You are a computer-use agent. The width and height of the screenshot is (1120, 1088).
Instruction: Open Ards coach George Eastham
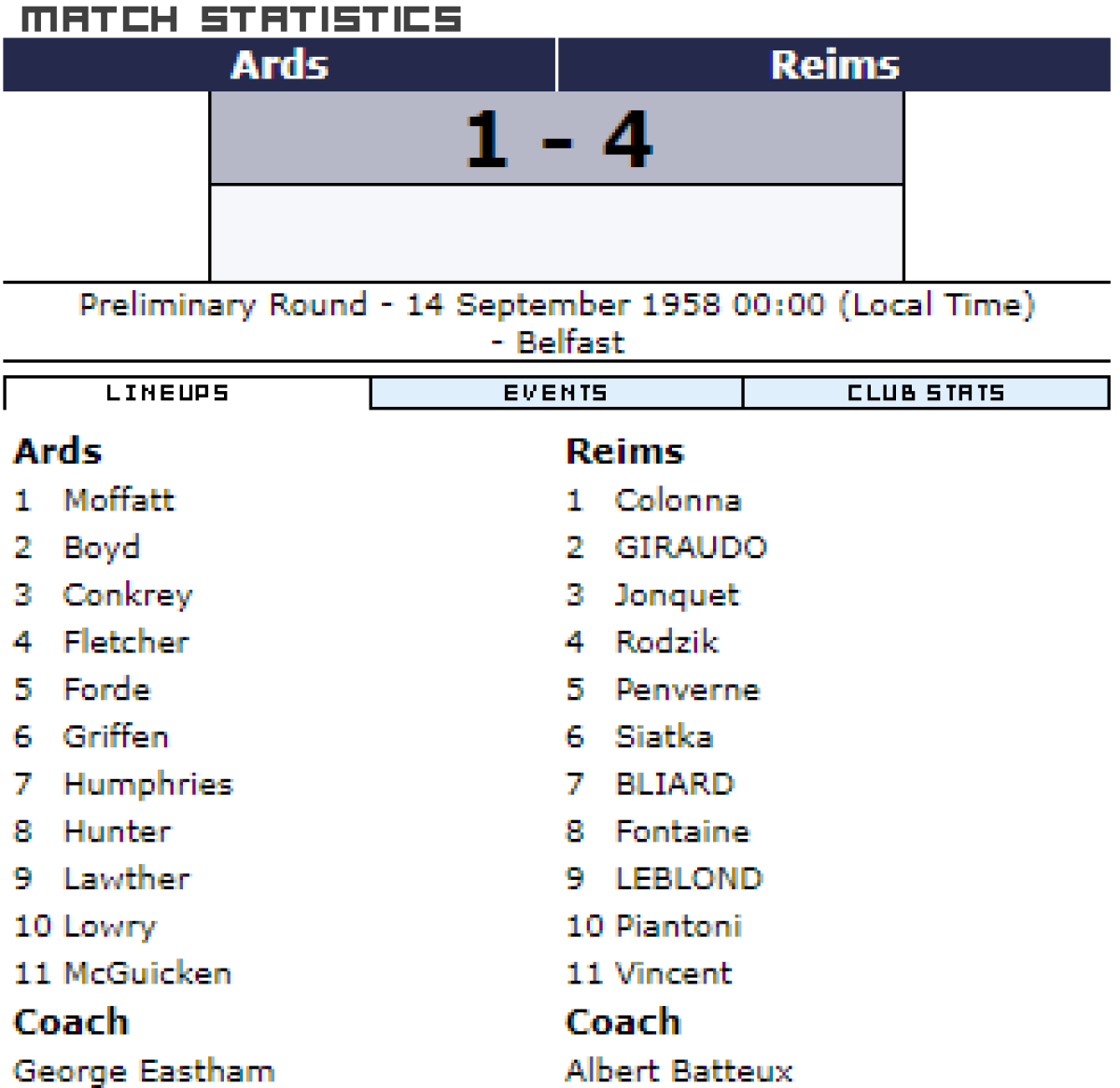tap(145, 1070)
